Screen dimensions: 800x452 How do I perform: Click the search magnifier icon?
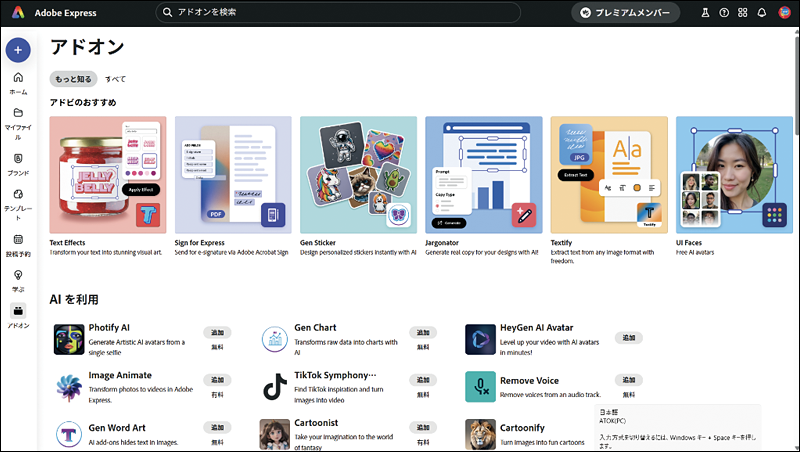click(167, 12)
